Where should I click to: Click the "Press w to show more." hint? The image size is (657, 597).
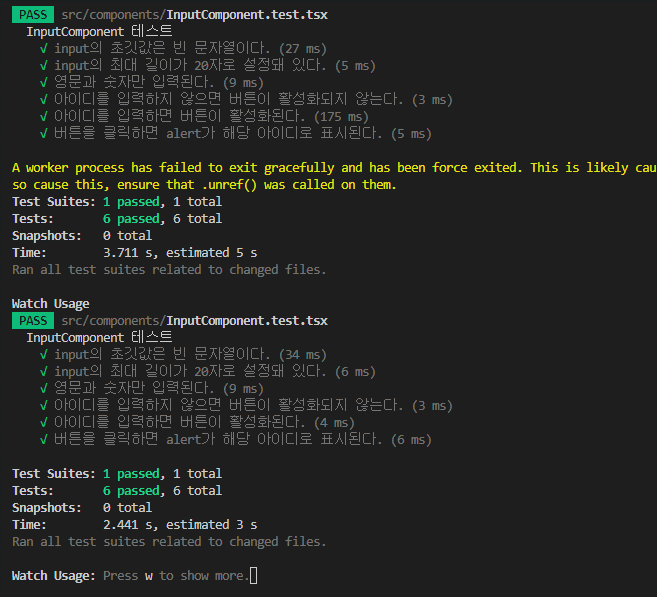pyautogui.click(x=174, y=575)
